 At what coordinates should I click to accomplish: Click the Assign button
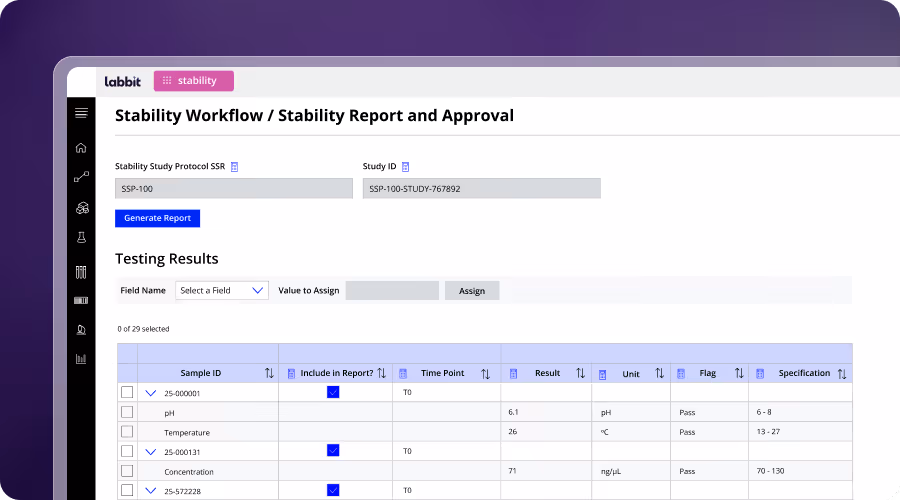tap(472, 291)
